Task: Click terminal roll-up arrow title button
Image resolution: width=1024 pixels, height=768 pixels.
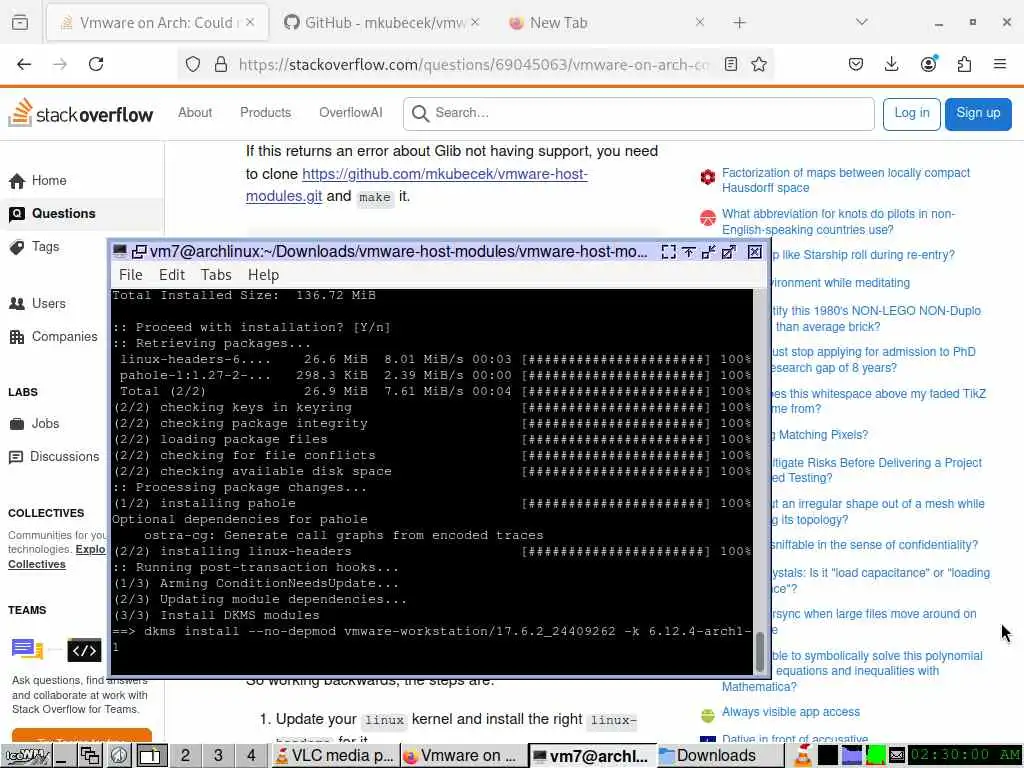Action: [688, 251]
